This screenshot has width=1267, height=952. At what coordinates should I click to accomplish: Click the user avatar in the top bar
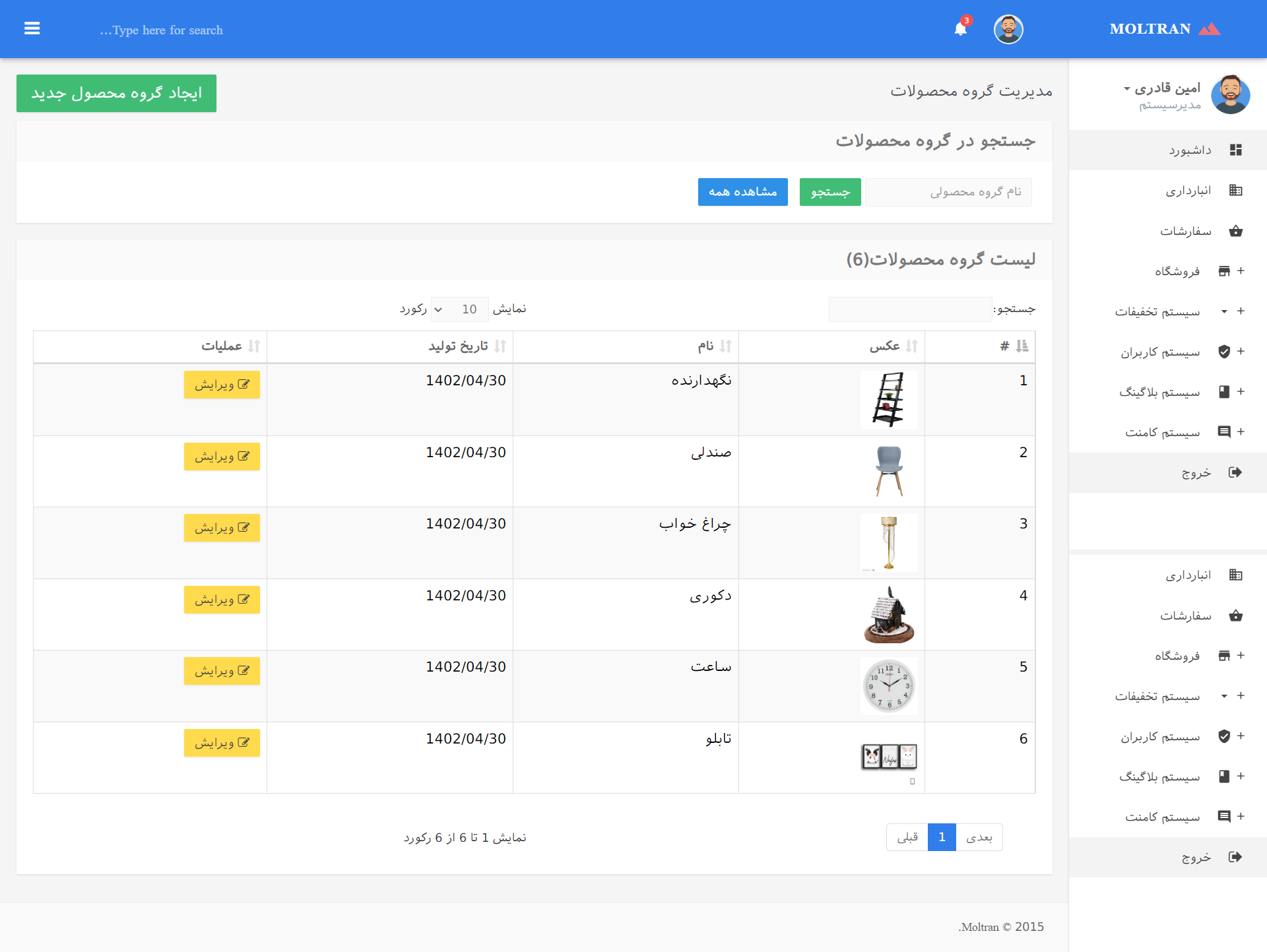click(1008, 29)
